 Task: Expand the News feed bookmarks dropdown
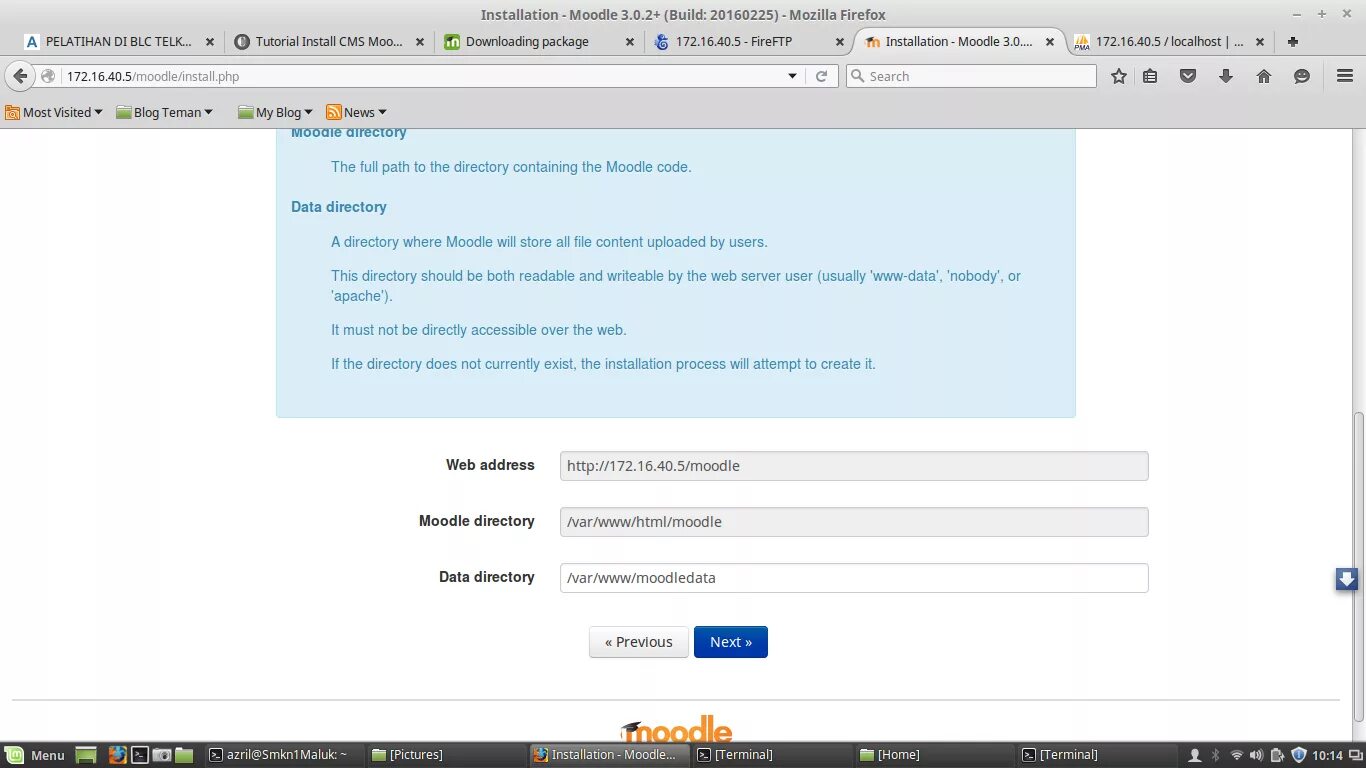(356, 112)
